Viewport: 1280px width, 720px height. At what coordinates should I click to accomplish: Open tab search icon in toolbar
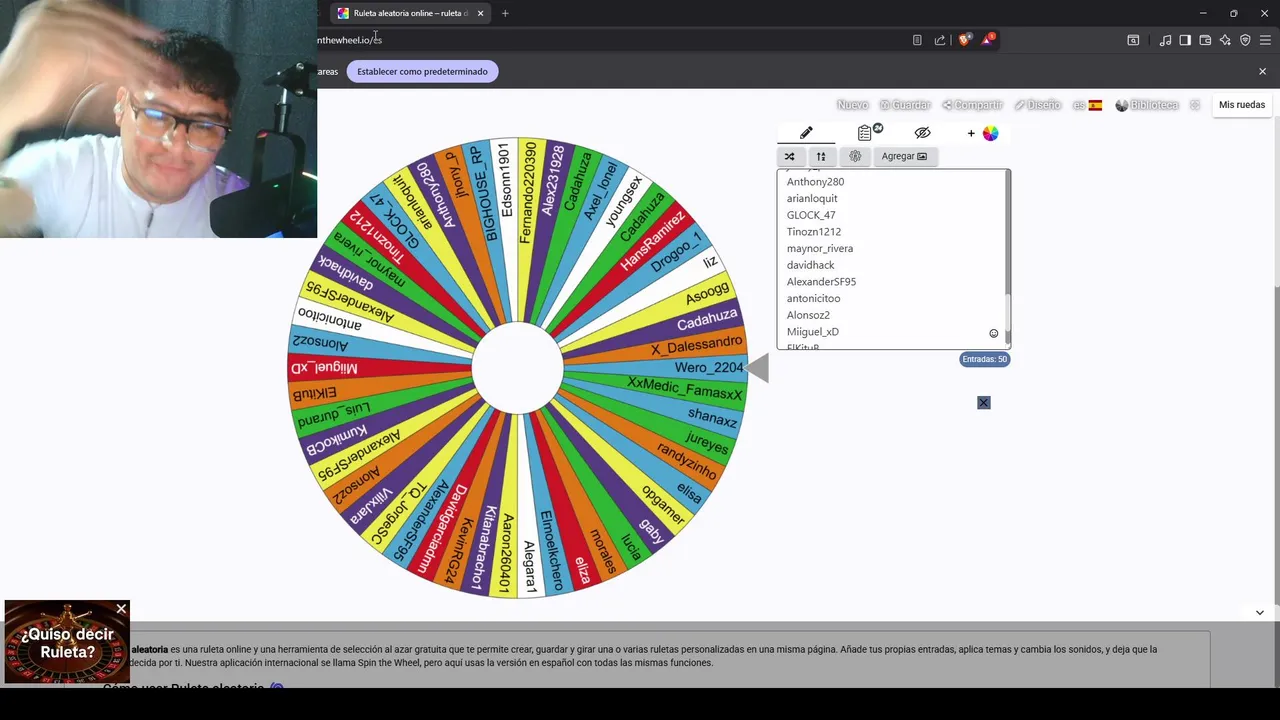point(1133,40)
